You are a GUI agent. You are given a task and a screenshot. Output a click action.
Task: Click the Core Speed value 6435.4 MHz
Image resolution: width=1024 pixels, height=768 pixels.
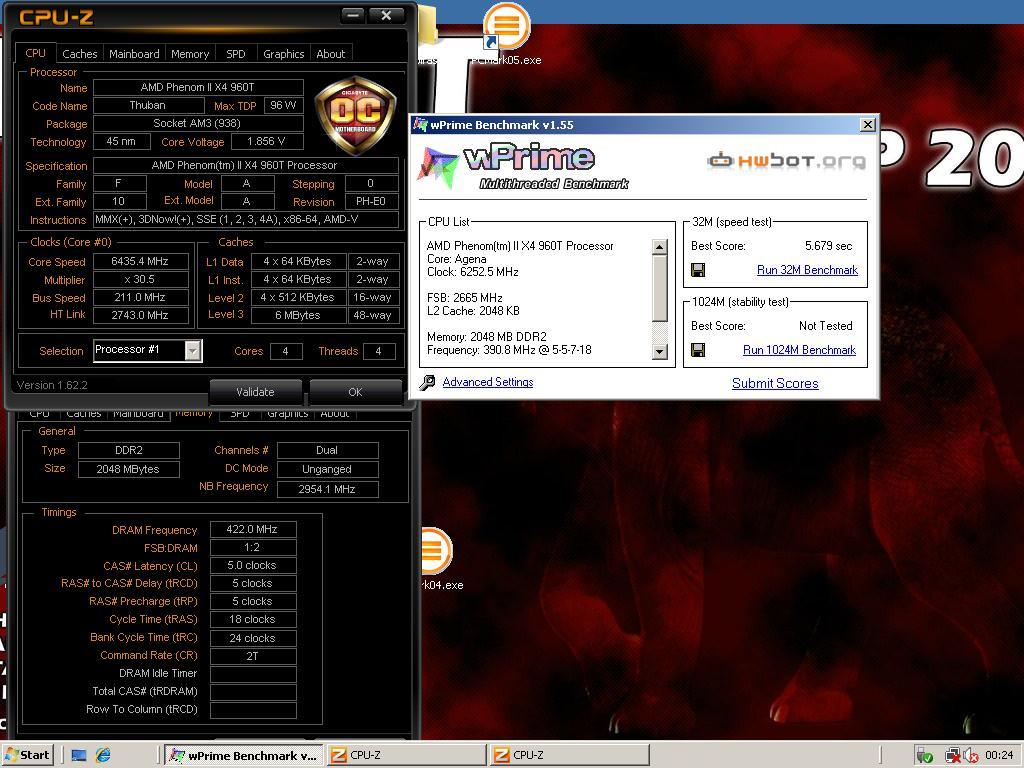(x=140, y=261)
